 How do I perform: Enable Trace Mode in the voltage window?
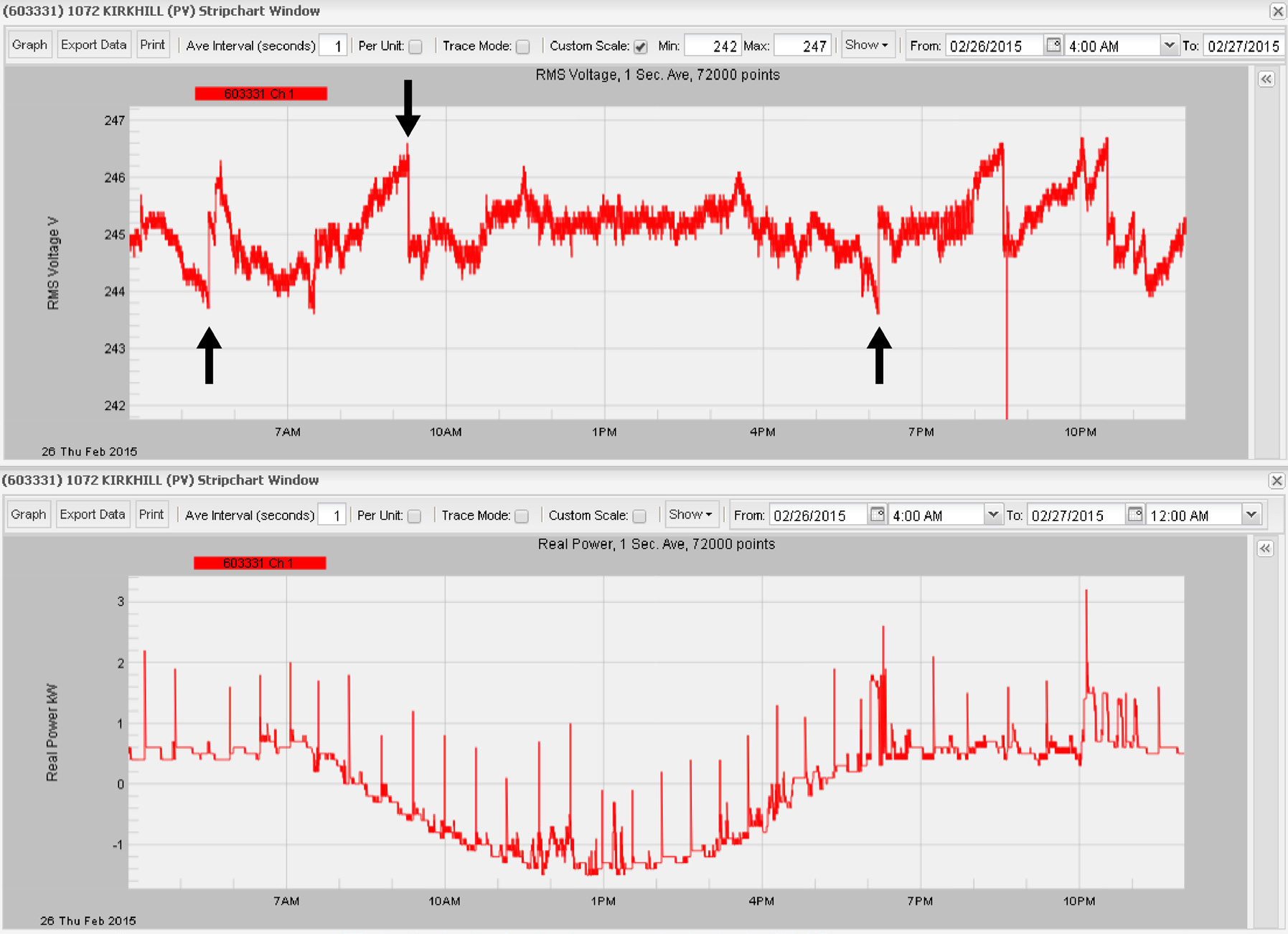pyautogui.click(x=523, y=45)
